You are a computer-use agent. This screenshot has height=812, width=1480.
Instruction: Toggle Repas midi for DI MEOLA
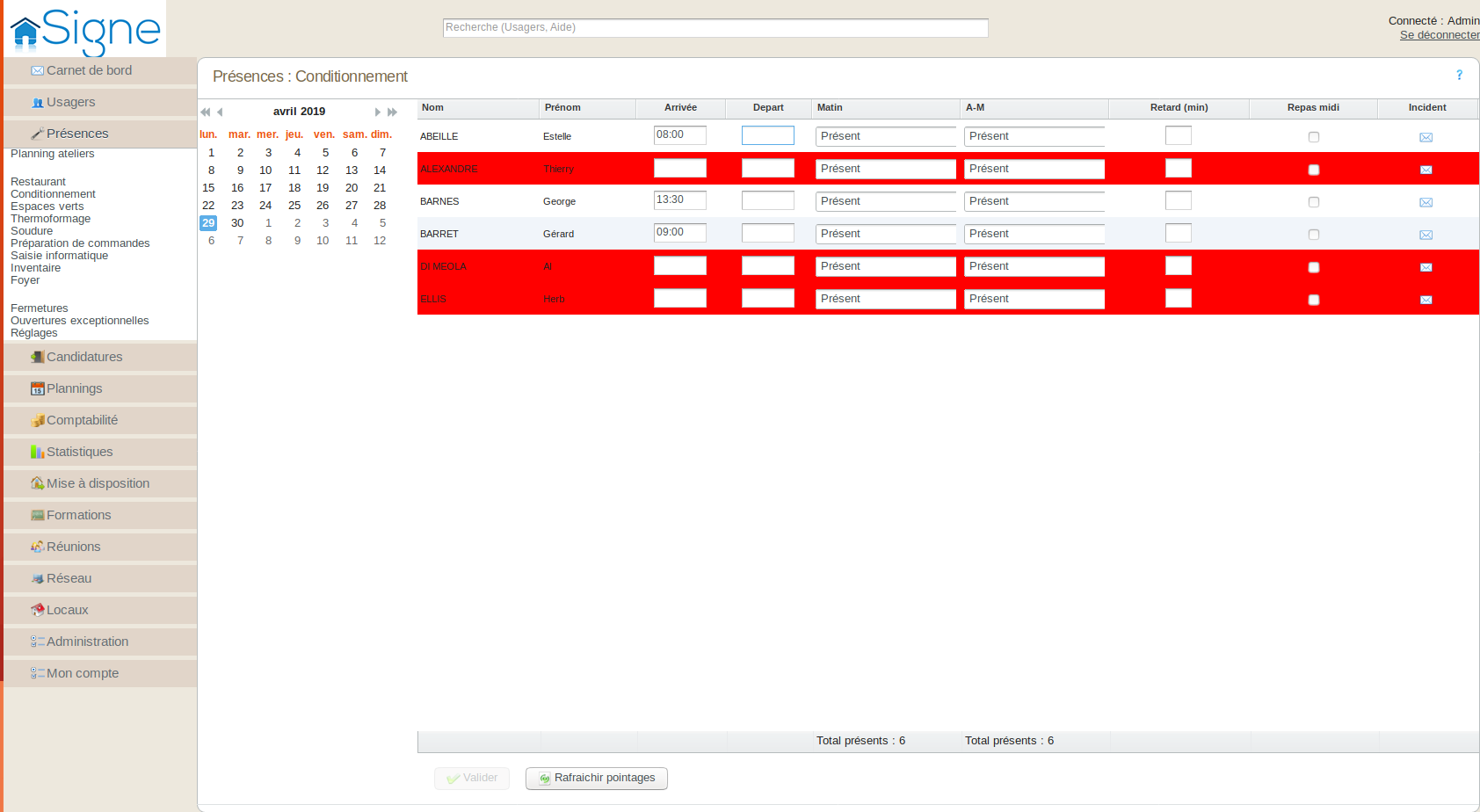[x=1314, y=267]
